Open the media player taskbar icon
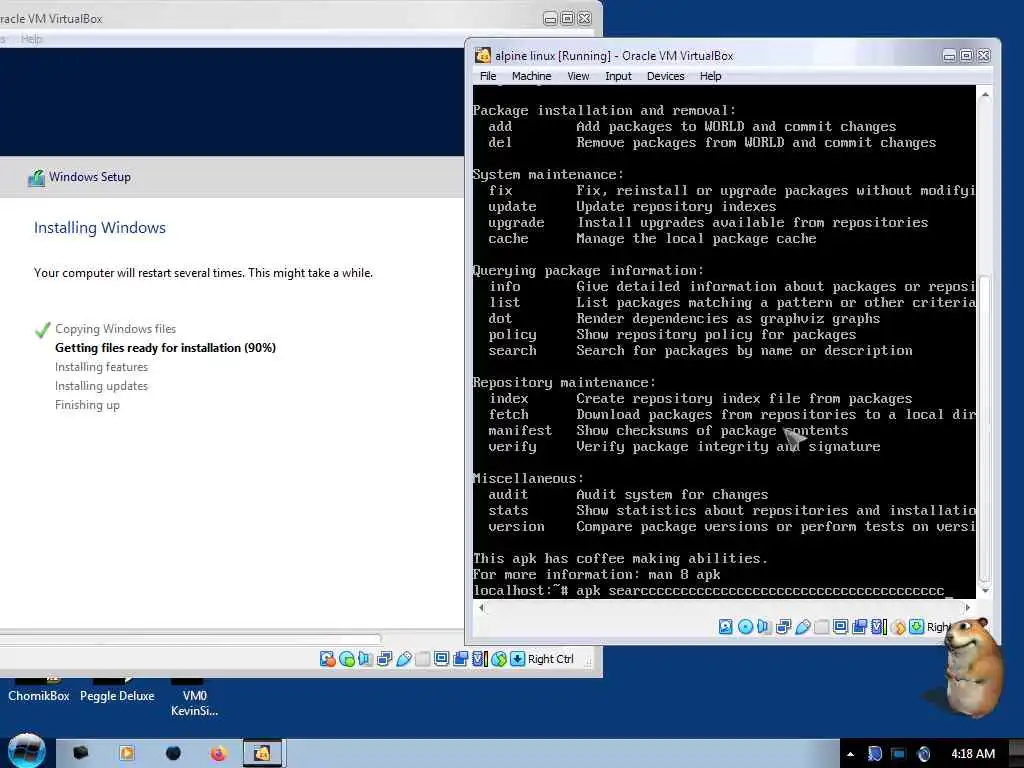Screen dimensions: 1024x768 pos(127,754)
